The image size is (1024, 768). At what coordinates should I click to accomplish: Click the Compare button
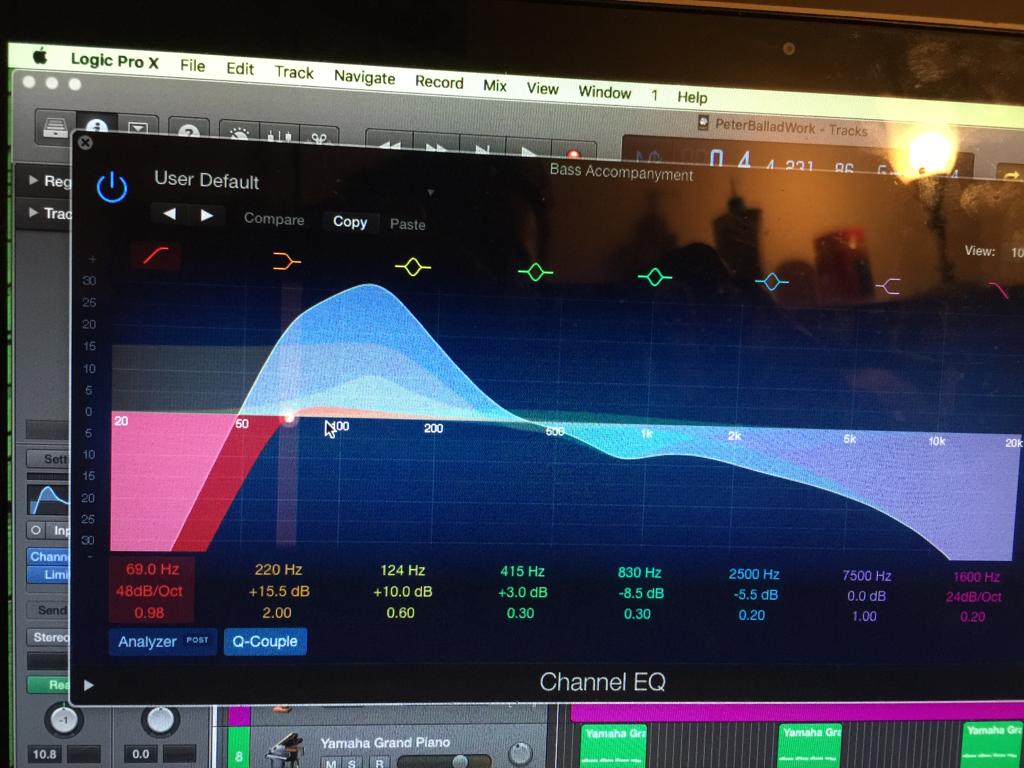click(274, 219)
